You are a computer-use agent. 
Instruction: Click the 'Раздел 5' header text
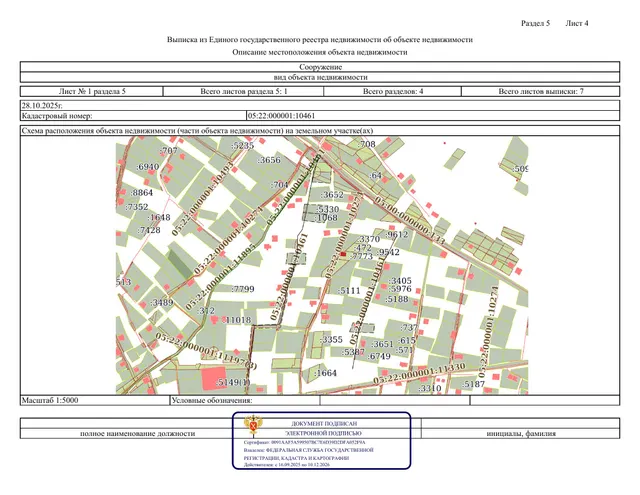pyautogui.click(x=535, y=23)
